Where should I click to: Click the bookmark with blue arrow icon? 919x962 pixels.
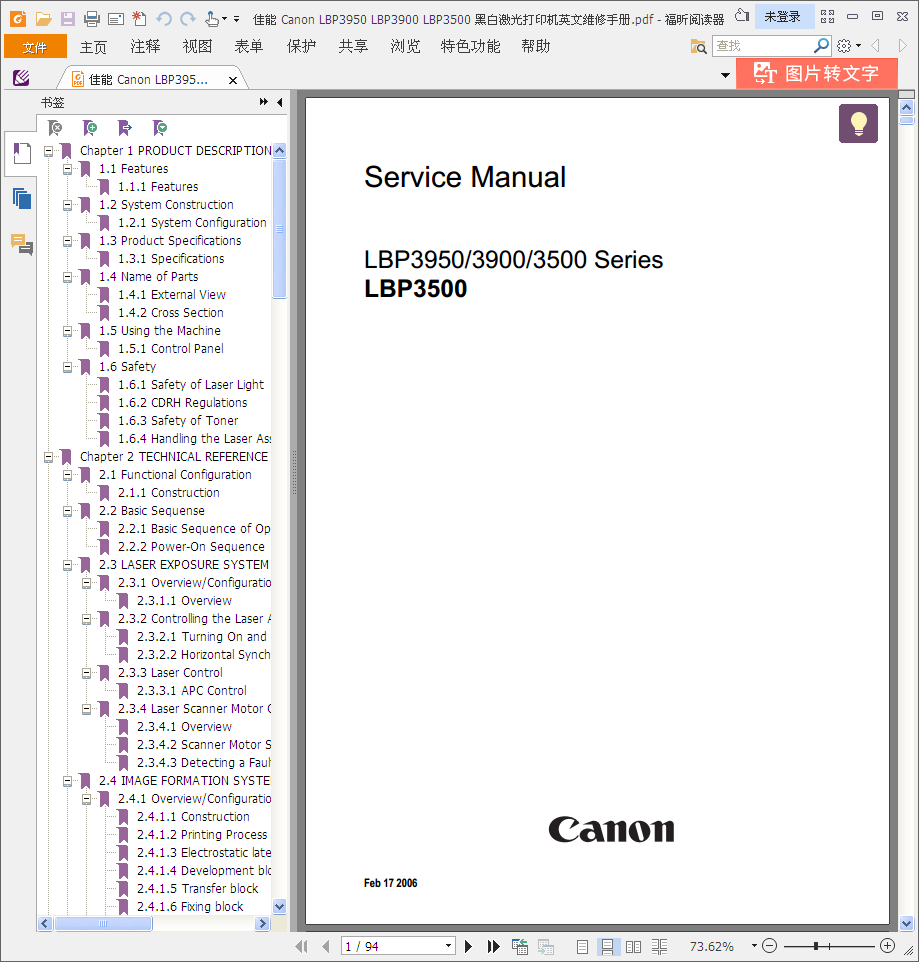pos(125,128)
